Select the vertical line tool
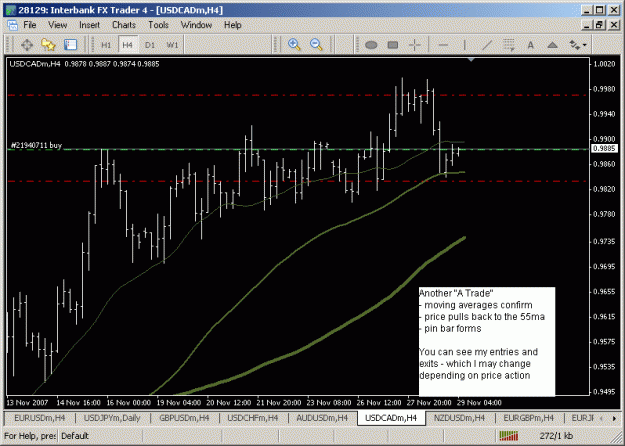 point(465,45)
